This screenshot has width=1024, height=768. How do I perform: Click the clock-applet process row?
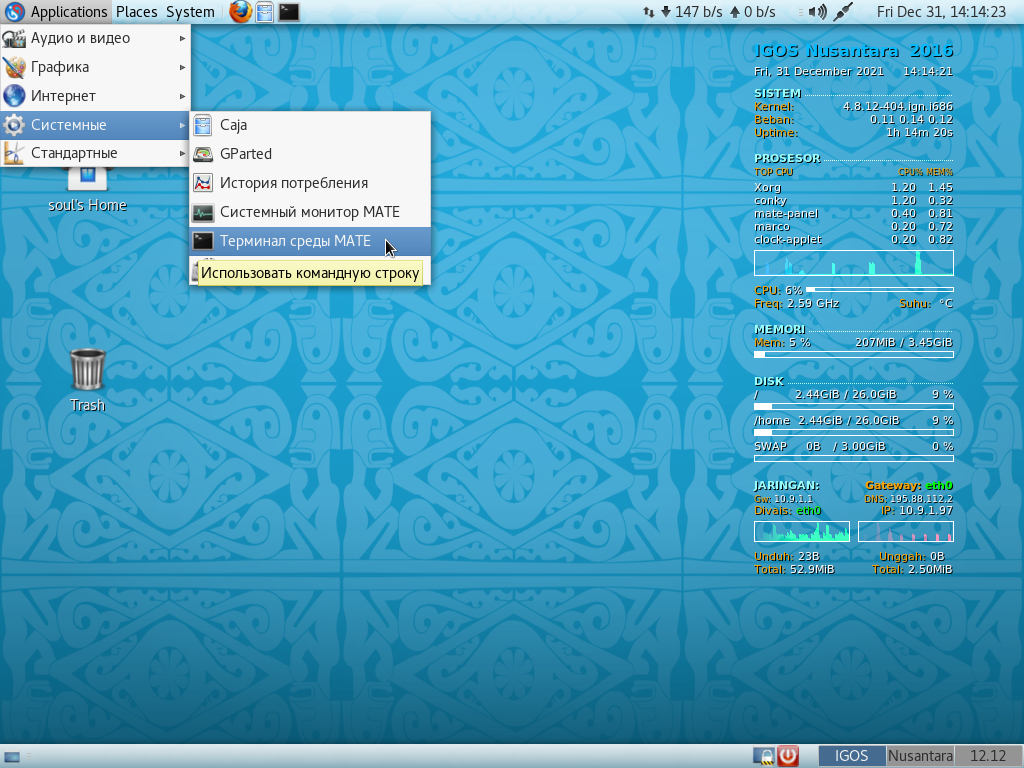854,240
